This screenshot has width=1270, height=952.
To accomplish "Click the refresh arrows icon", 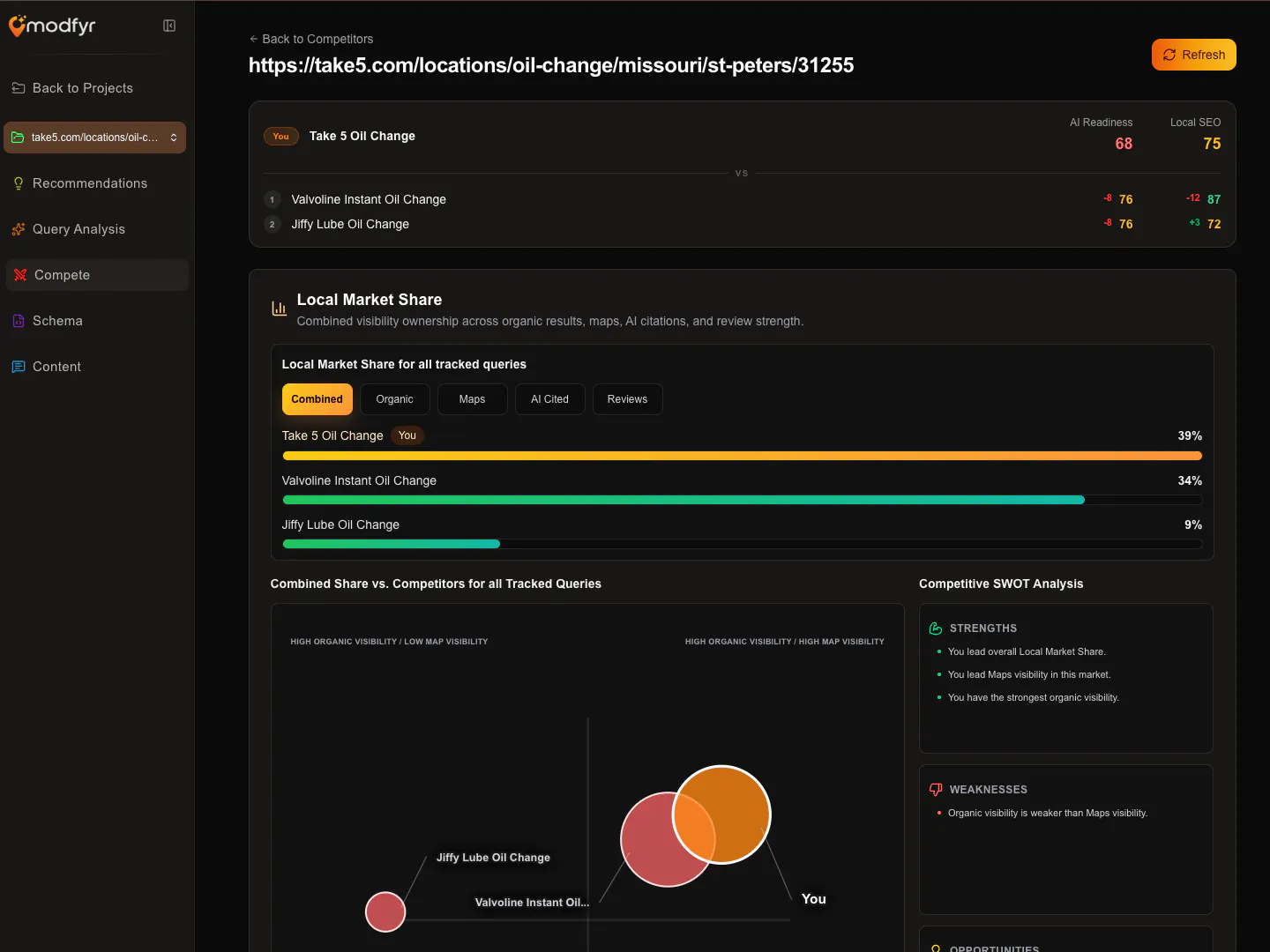I will pos(1169,55).
